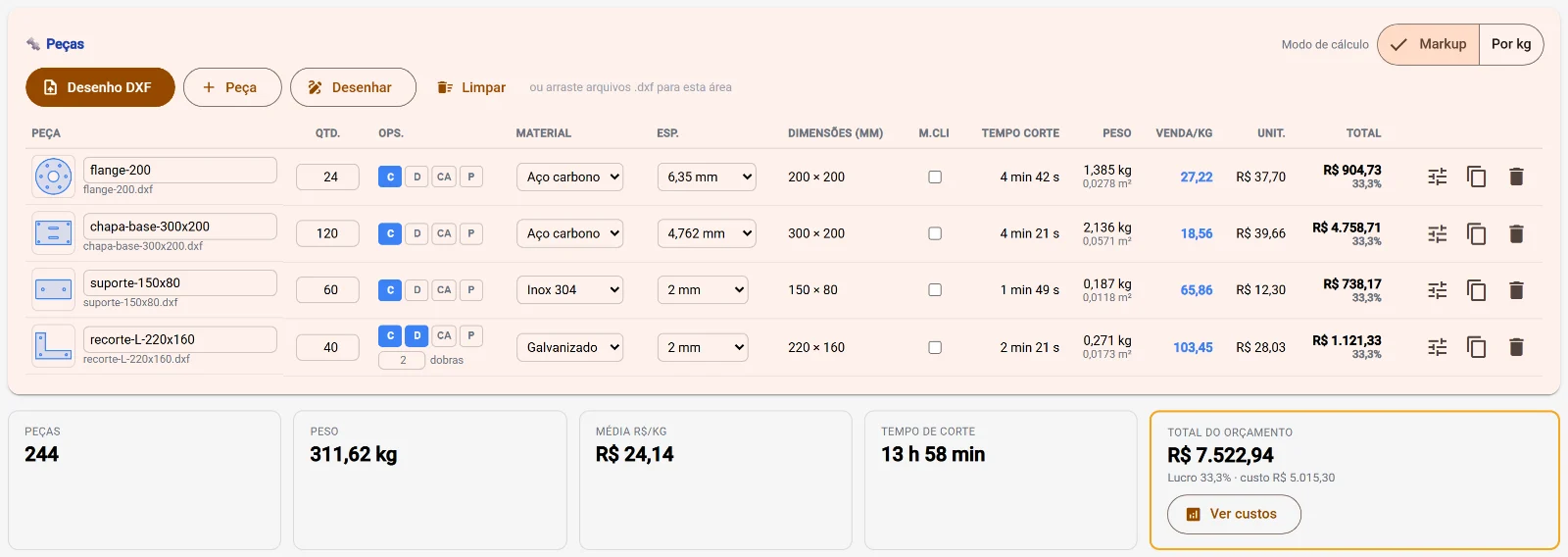Click Limpar to clear parts
Image resolution: width=1568 pixels, height=557 pixels.
471,87
